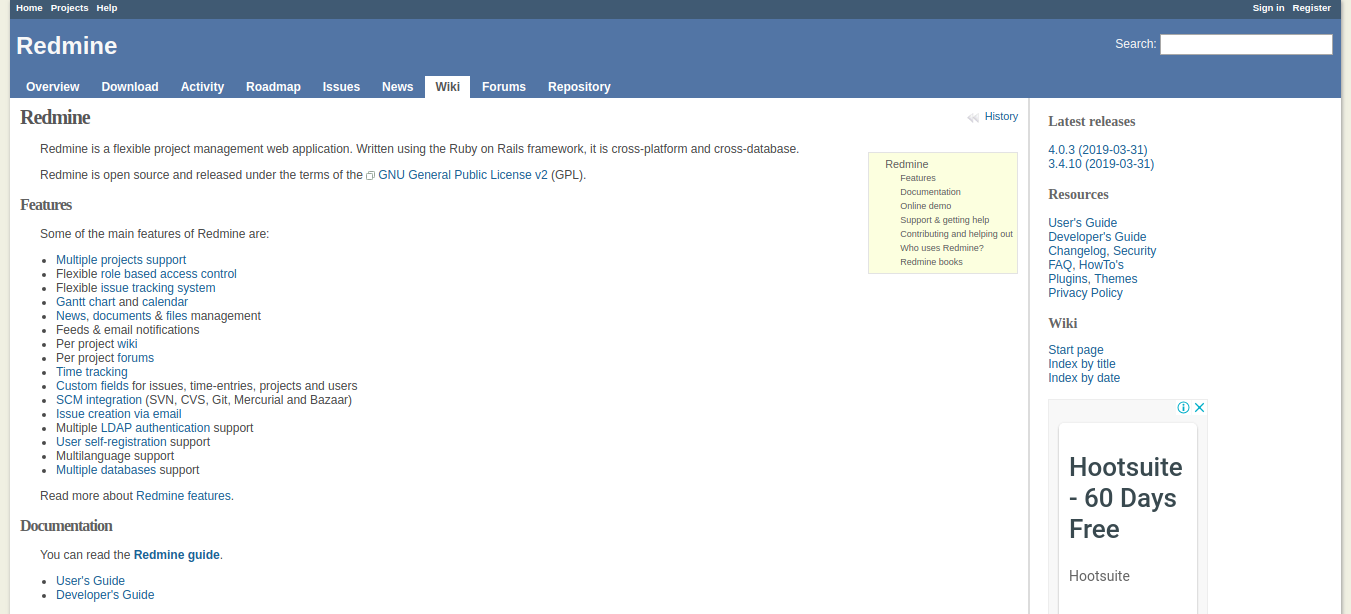The image size is (1351, 614).
Task: Click Sign in at top right
Action: tap(1268, 8)
